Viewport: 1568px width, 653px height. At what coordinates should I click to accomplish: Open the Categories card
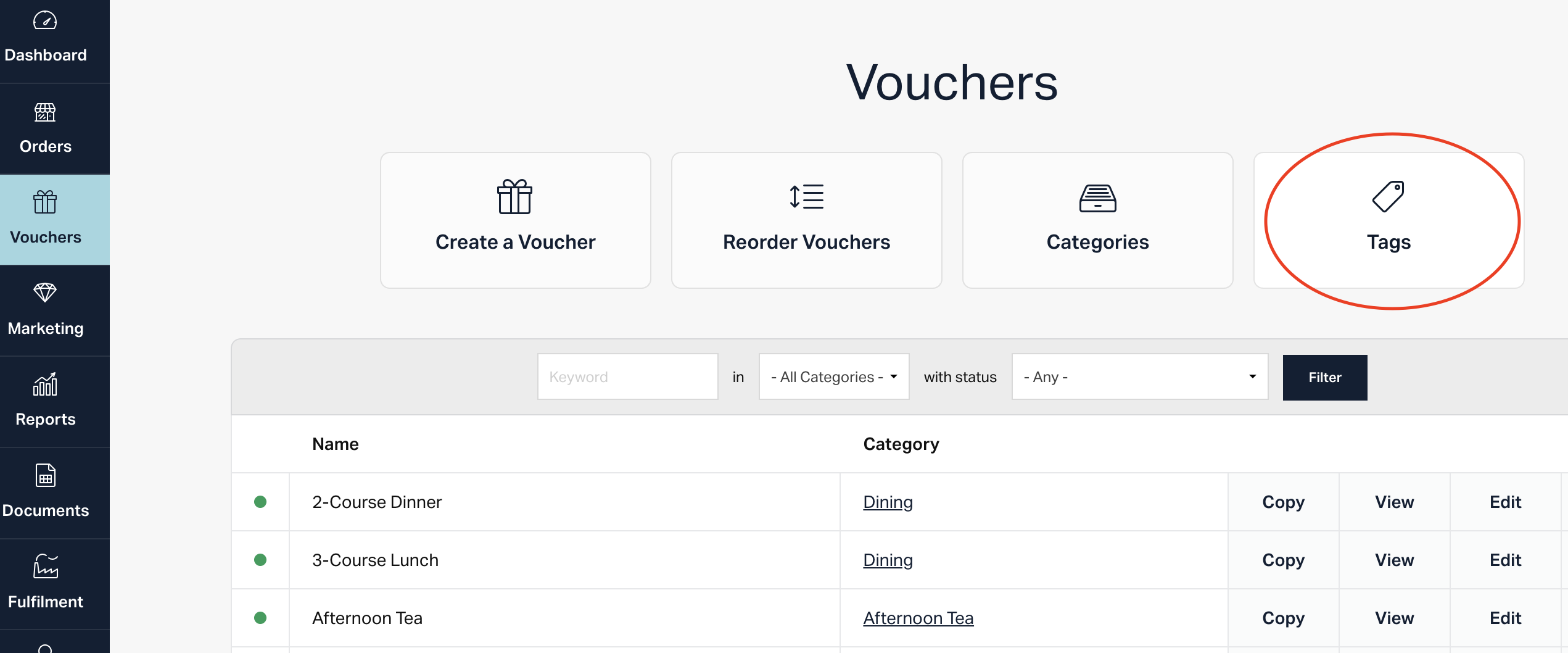point(1097,220)
